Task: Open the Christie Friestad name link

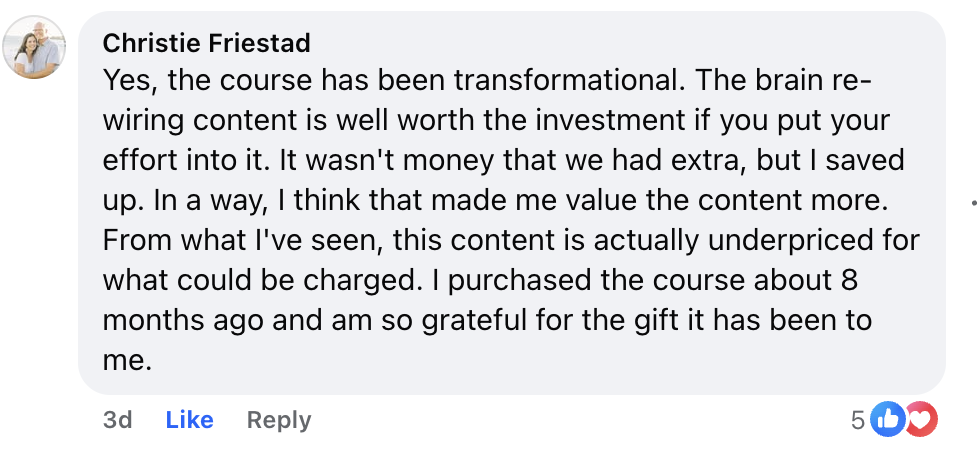Action: (x=207, y=43)
